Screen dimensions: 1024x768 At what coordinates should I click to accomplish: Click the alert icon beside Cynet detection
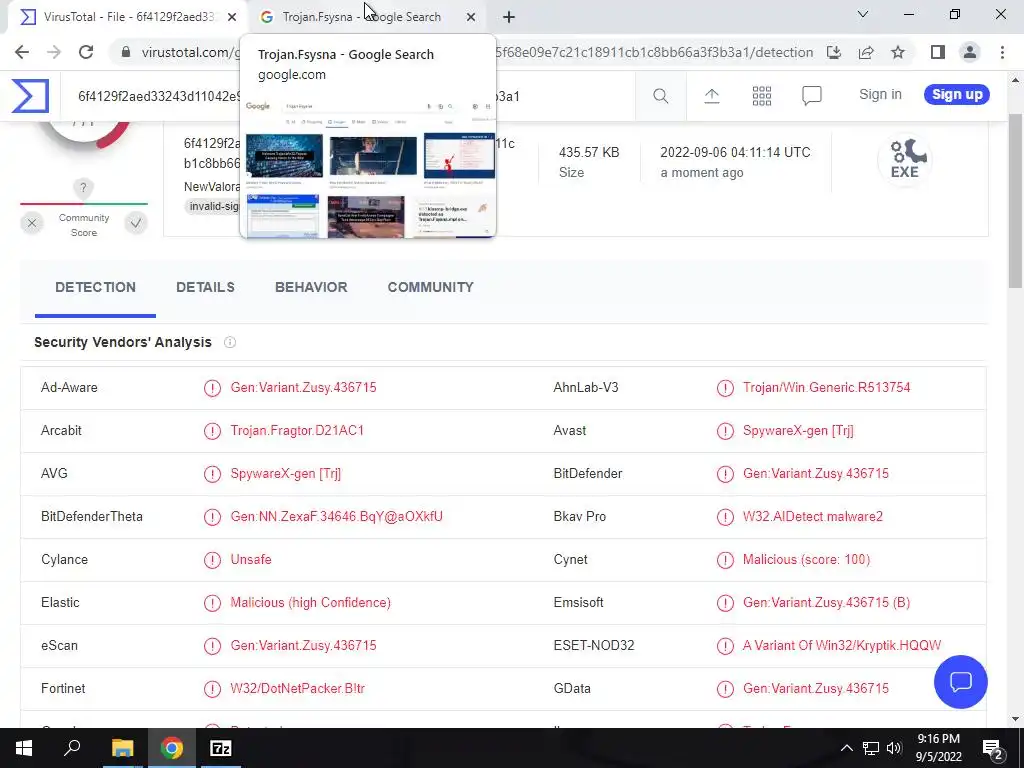pyautogui.click(x=725, y=560)
